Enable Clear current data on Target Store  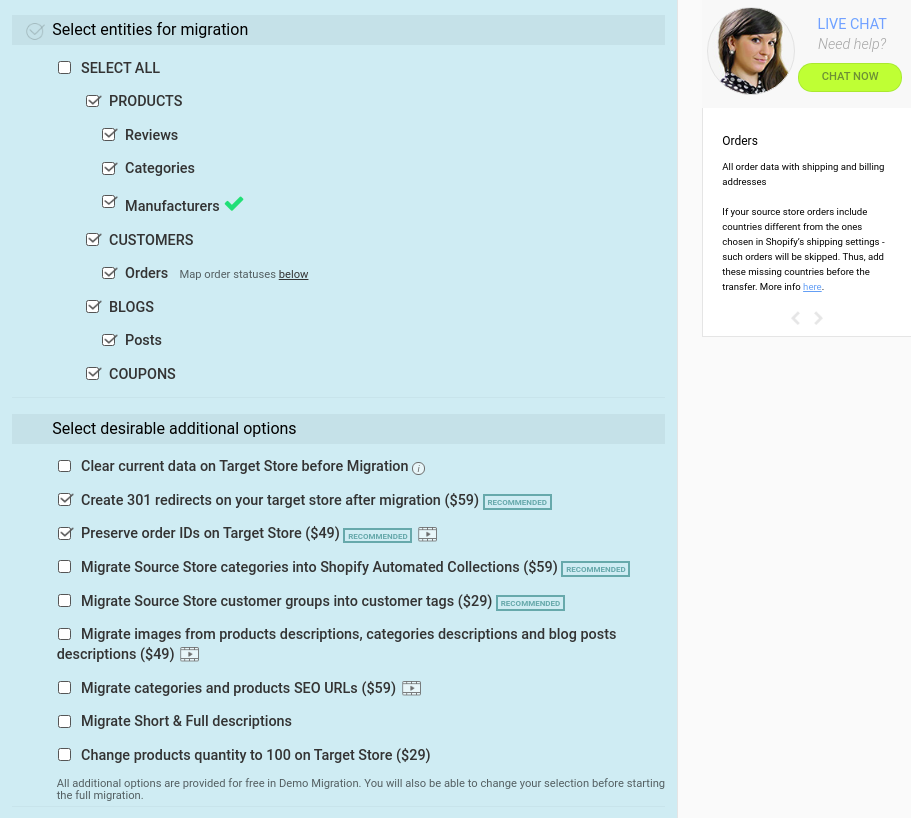click(65, 466)
